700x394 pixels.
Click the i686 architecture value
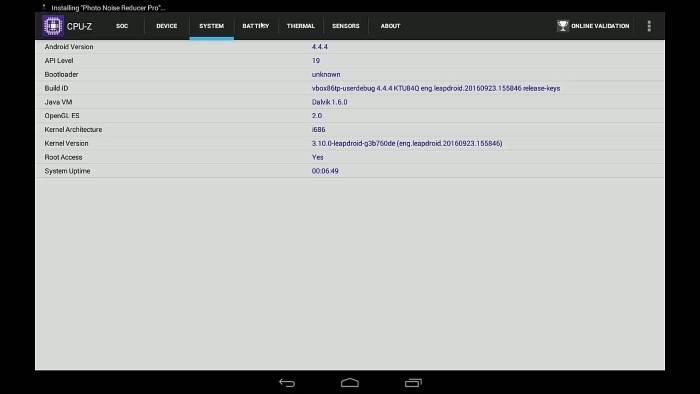pyautogui.click(x=318, y=129)
